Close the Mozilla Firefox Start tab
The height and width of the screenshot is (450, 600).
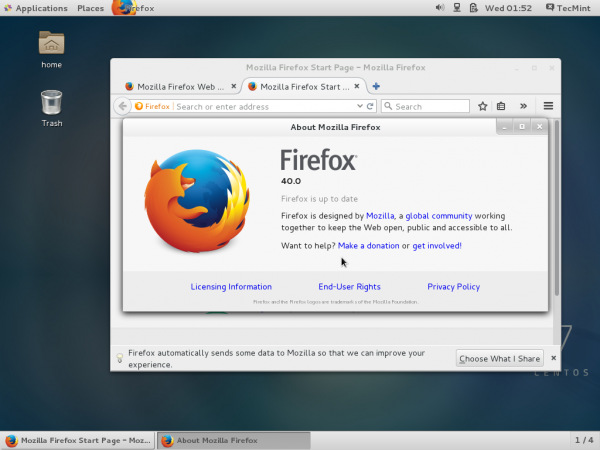point(357,86)
